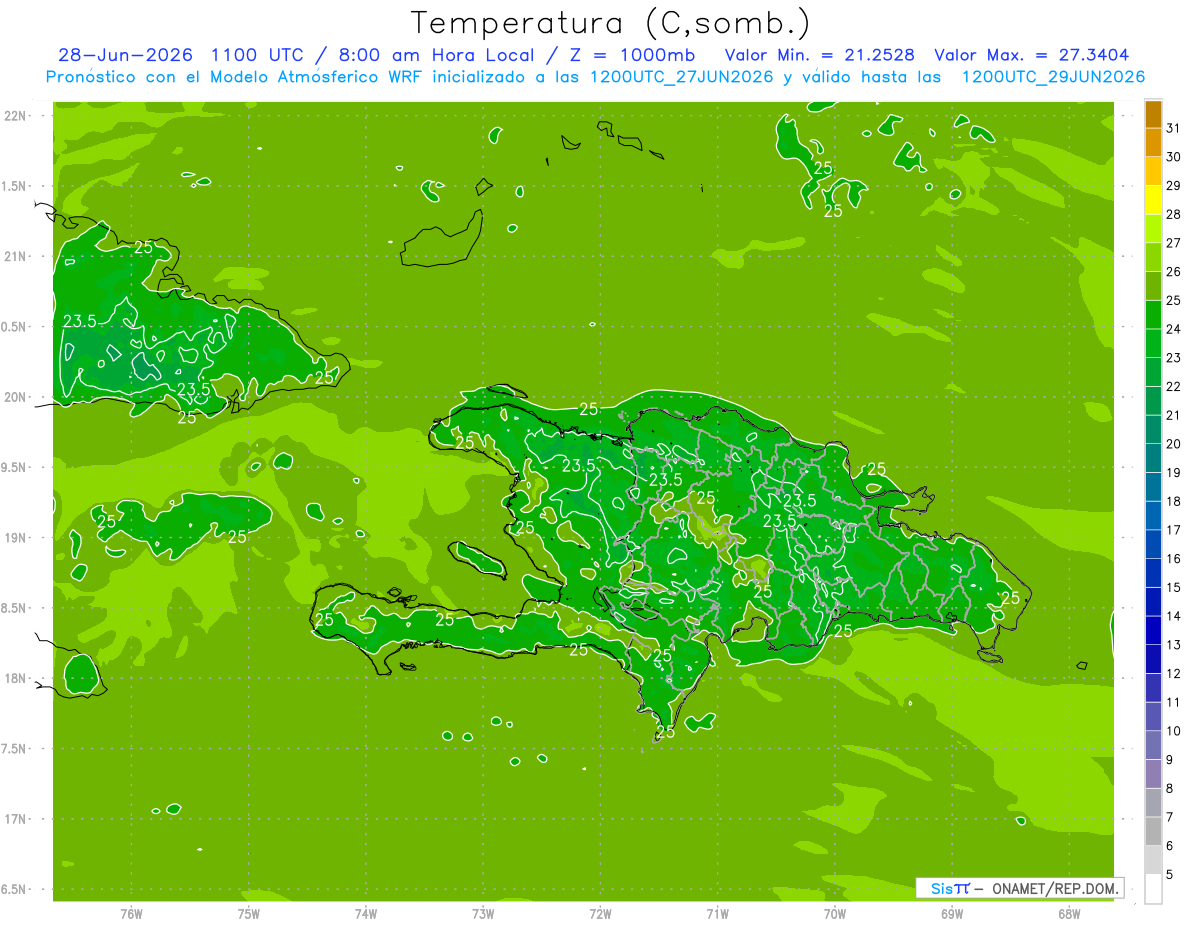This screenshot has width=1200, height=927.
Task: Click "Valor Max. = 27.3404" text
Action: click(x=1033, y=55)
